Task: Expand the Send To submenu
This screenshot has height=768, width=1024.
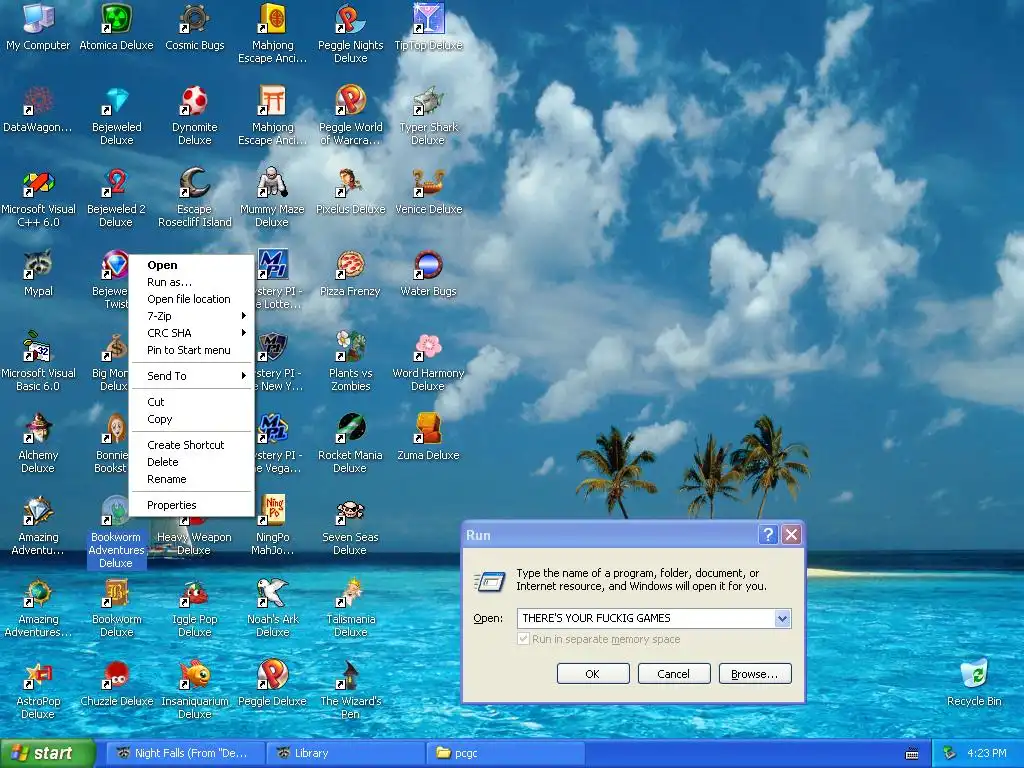Action: [x=191, y=376]
